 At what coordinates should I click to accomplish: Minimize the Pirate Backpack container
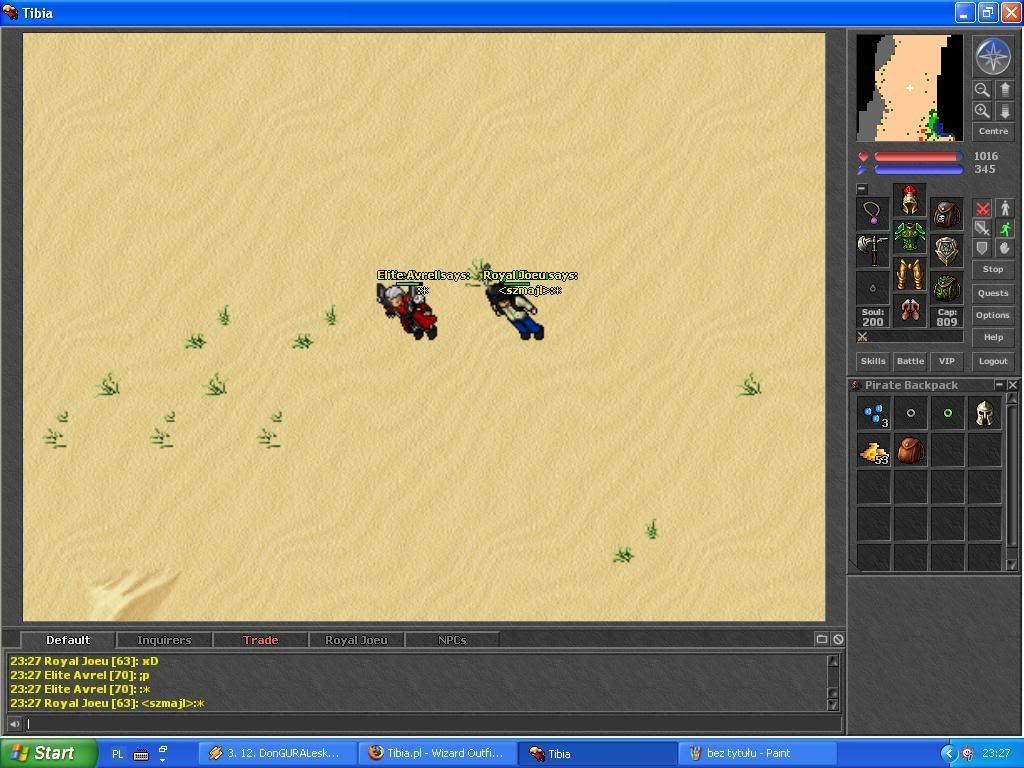(999, 385)
